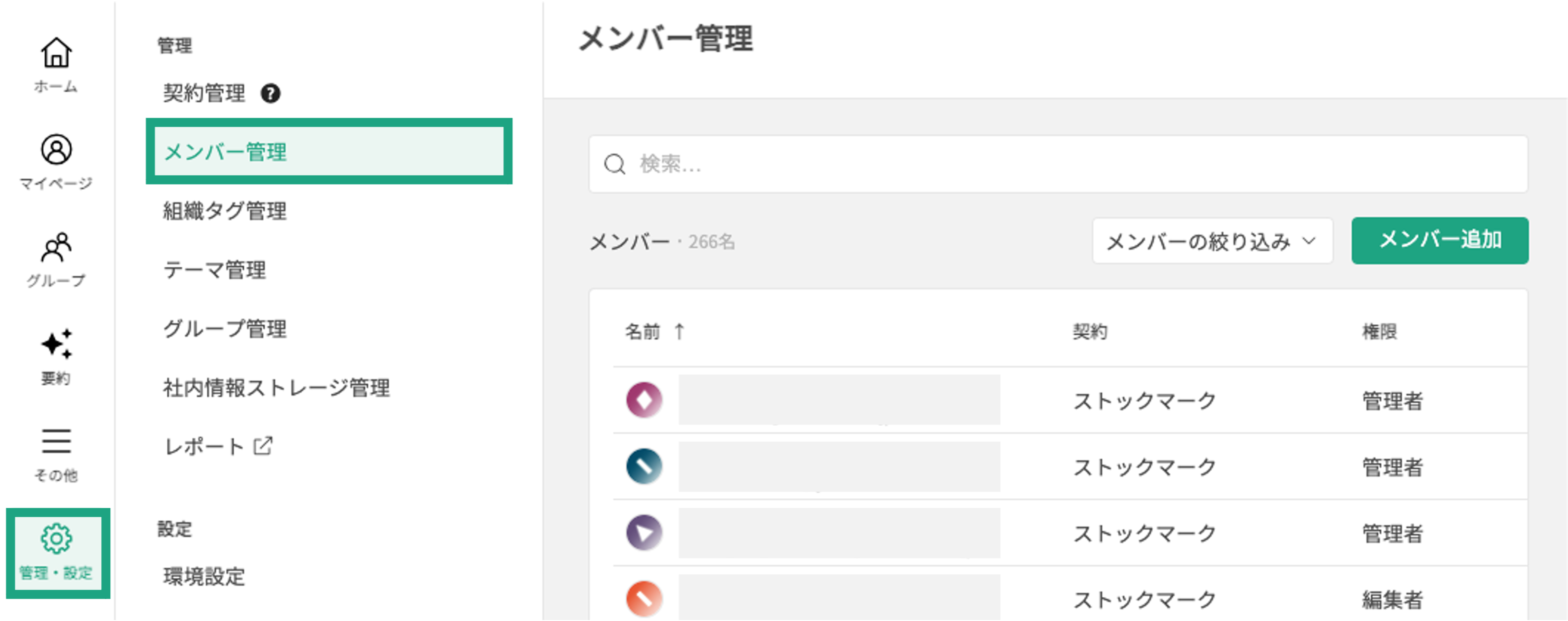This screenshot has height=621, width=1568.
Task: Open the Groups (グループ) sidebar icon
Action: 56,247
